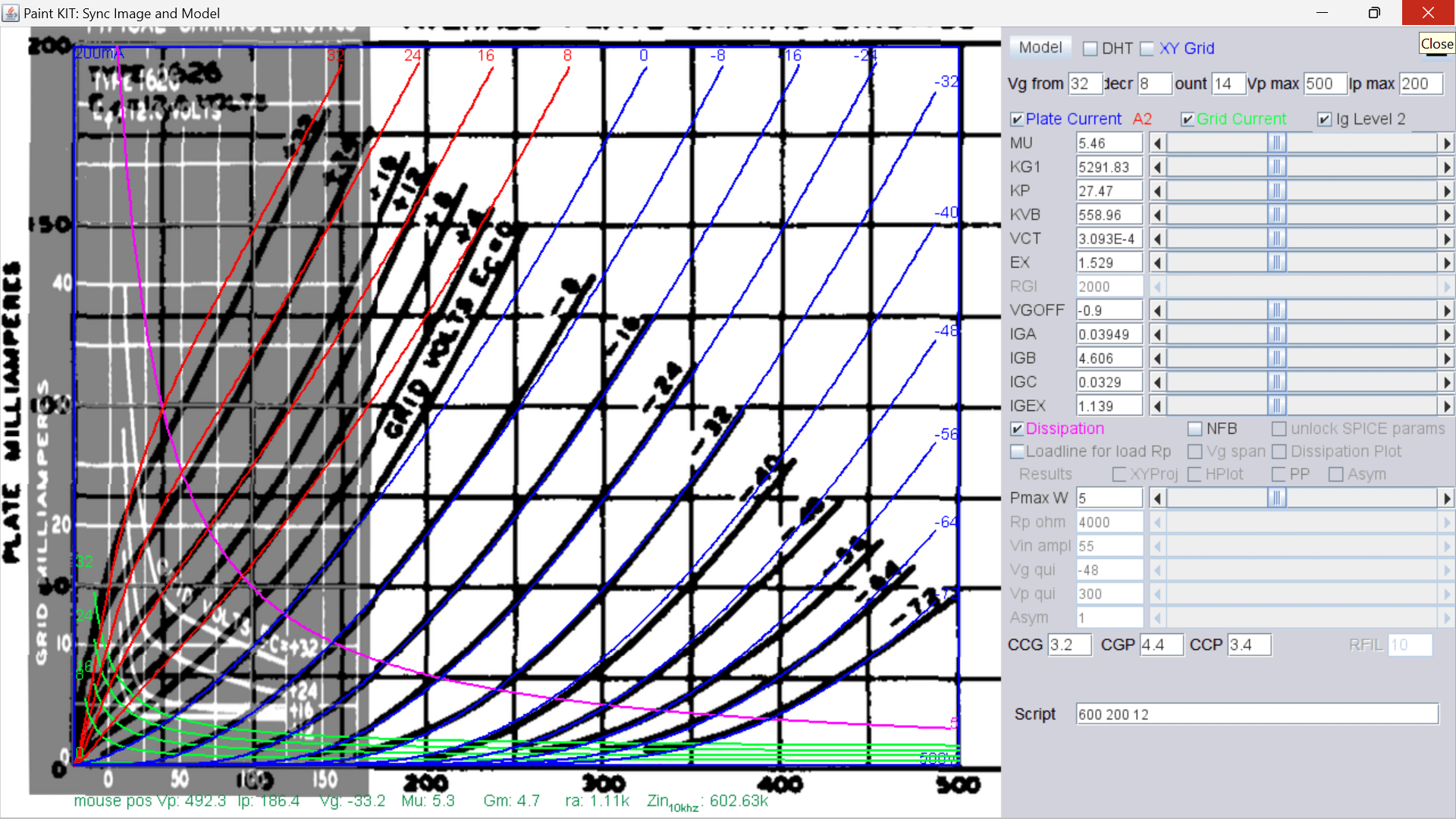The width and height of the screenshot is (1456, 819).
Task: Restore down the window
Action: pyautogui.click(x=1374, y=13)
